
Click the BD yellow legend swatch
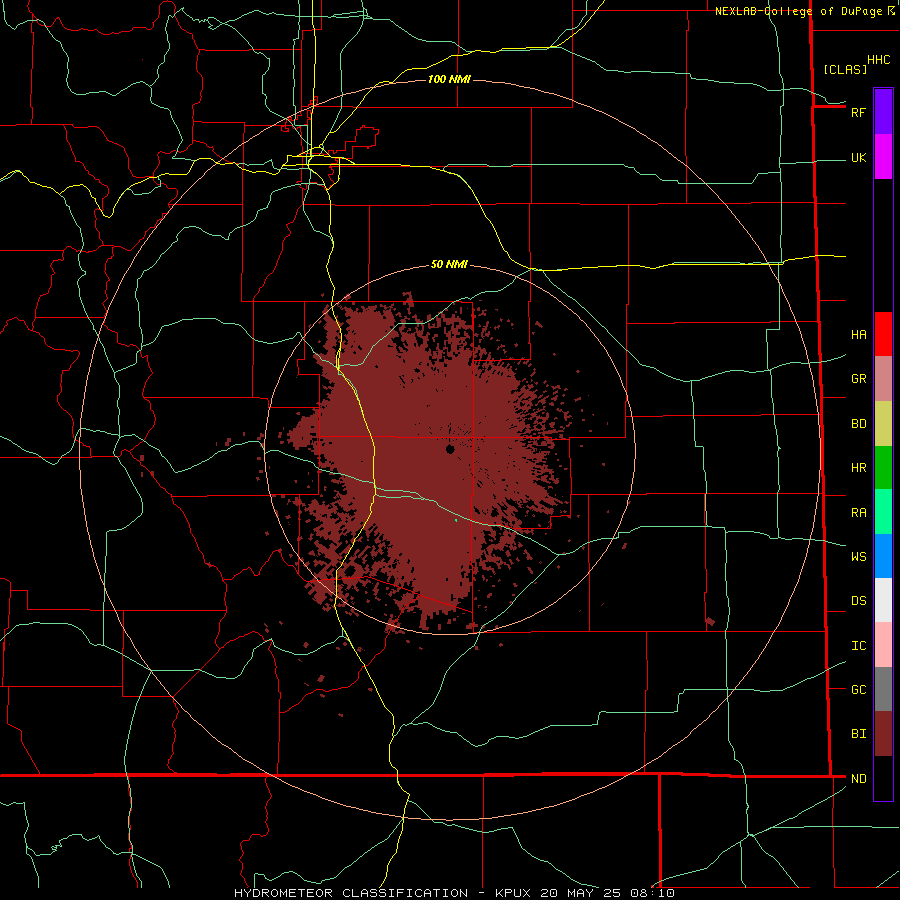[x=883, y=424]
